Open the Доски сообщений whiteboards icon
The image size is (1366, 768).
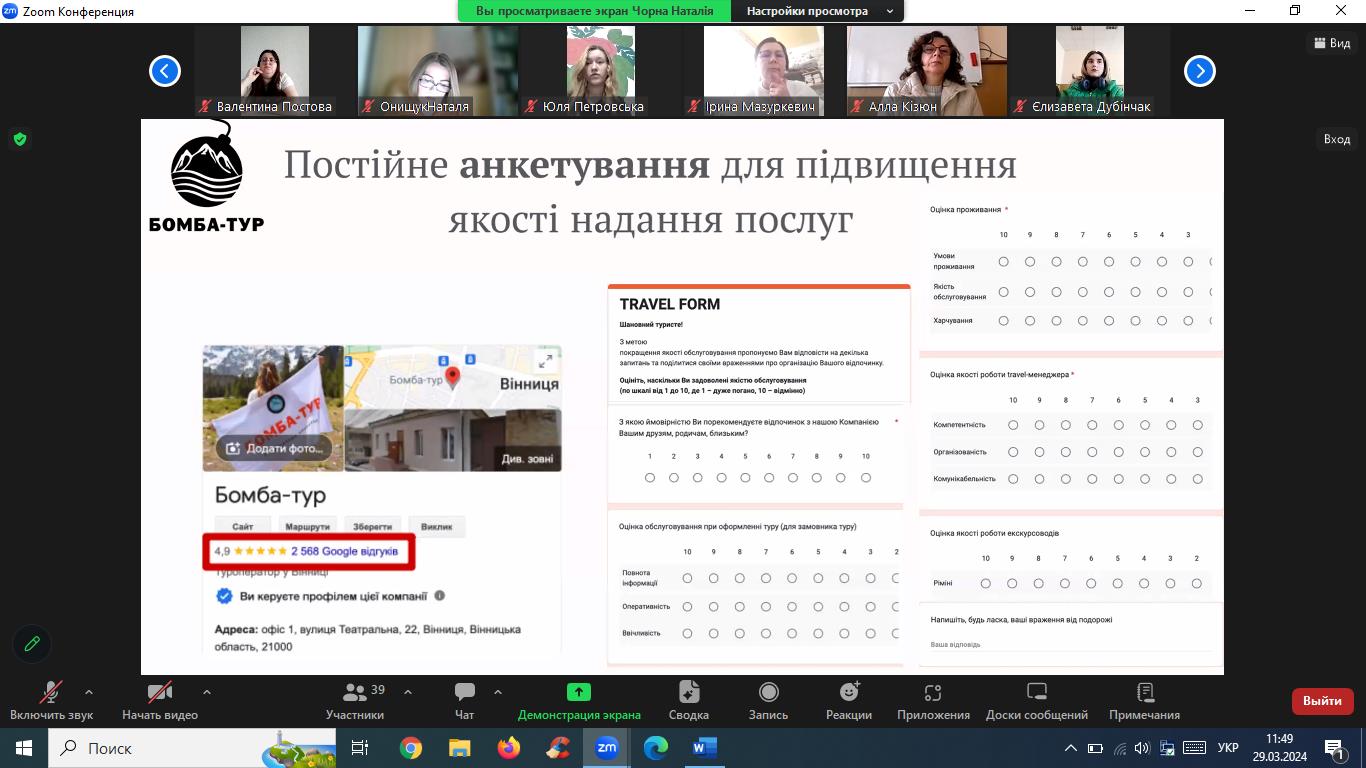tap(1036, 693)
